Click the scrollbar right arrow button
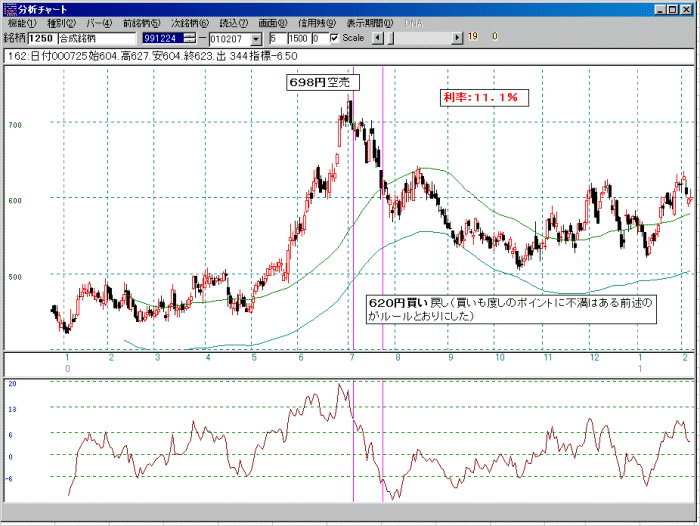Screen dimensions: 700x526 pos(457,37)
